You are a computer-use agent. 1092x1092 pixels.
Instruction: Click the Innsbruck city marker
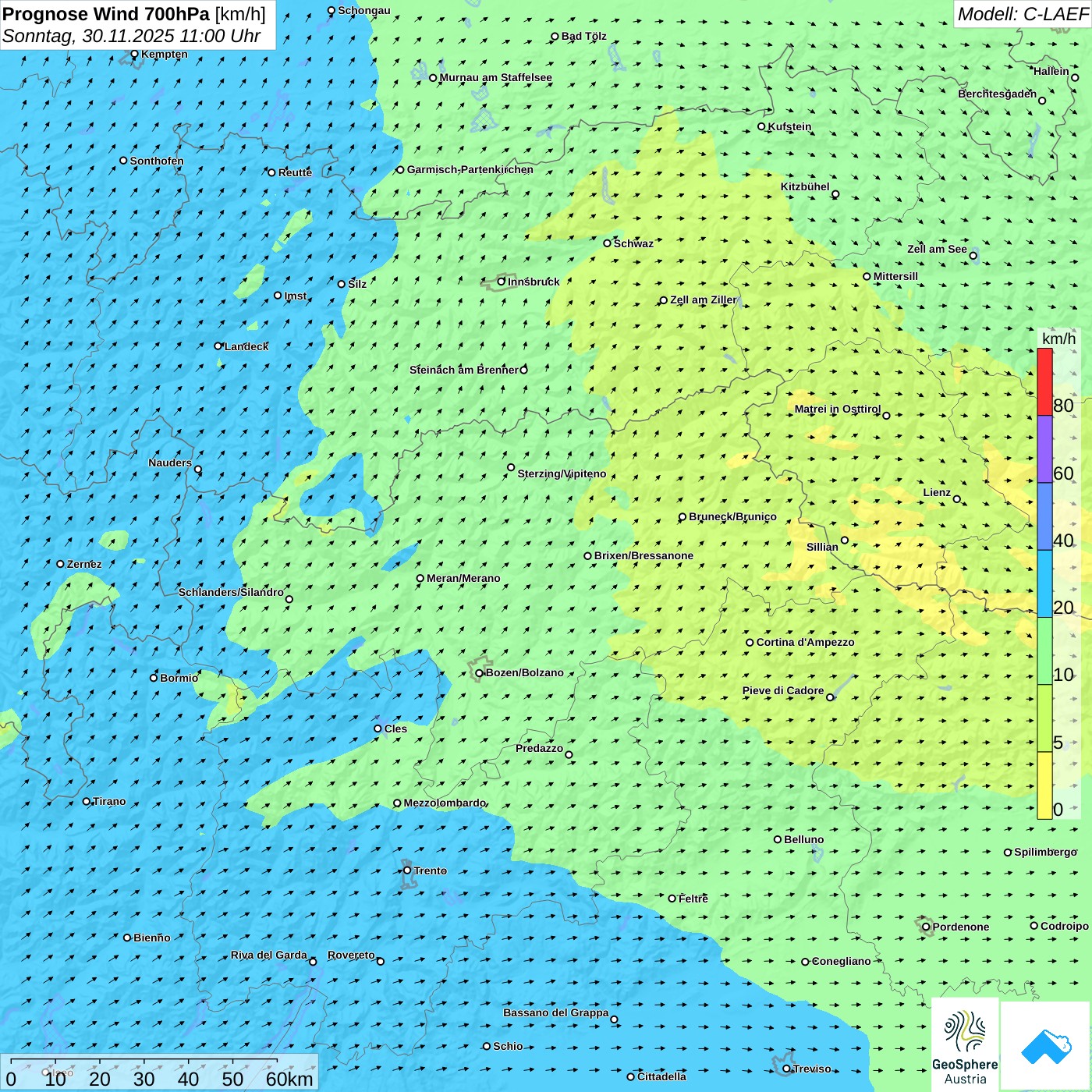click(x=502, y=282)
